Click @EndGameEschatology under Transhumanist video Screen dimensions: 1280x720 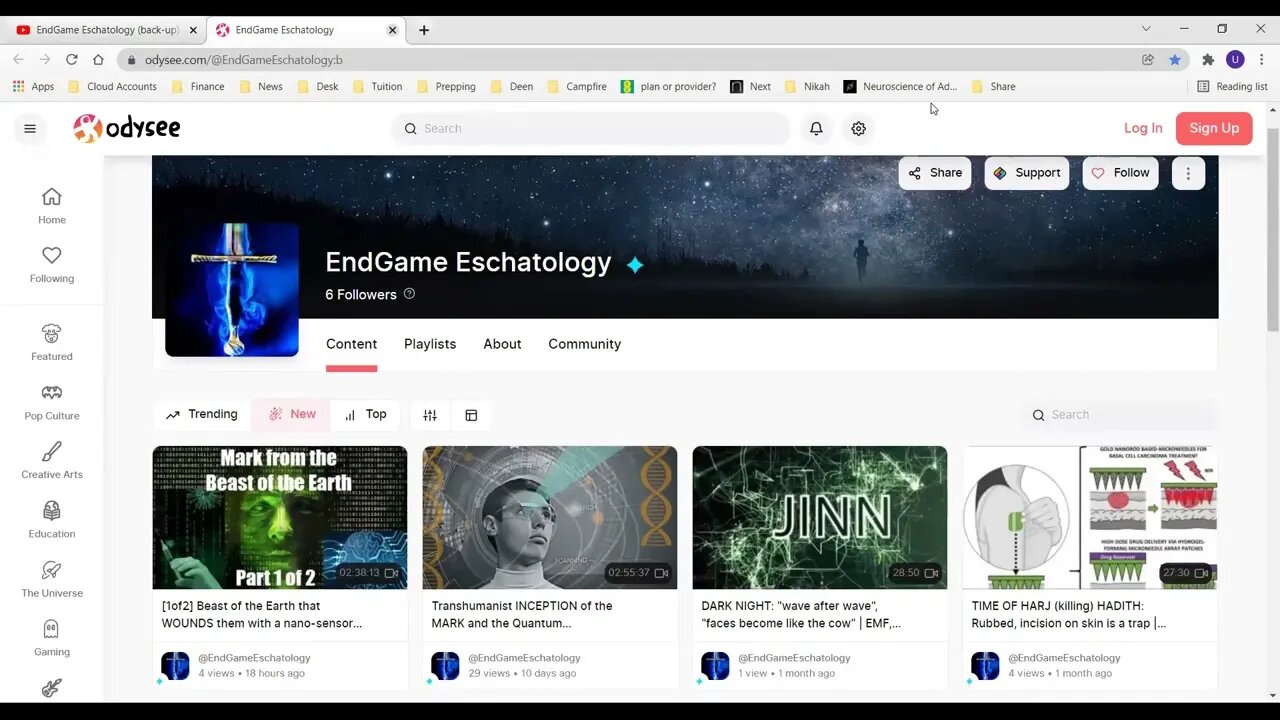tap(524, 658)
